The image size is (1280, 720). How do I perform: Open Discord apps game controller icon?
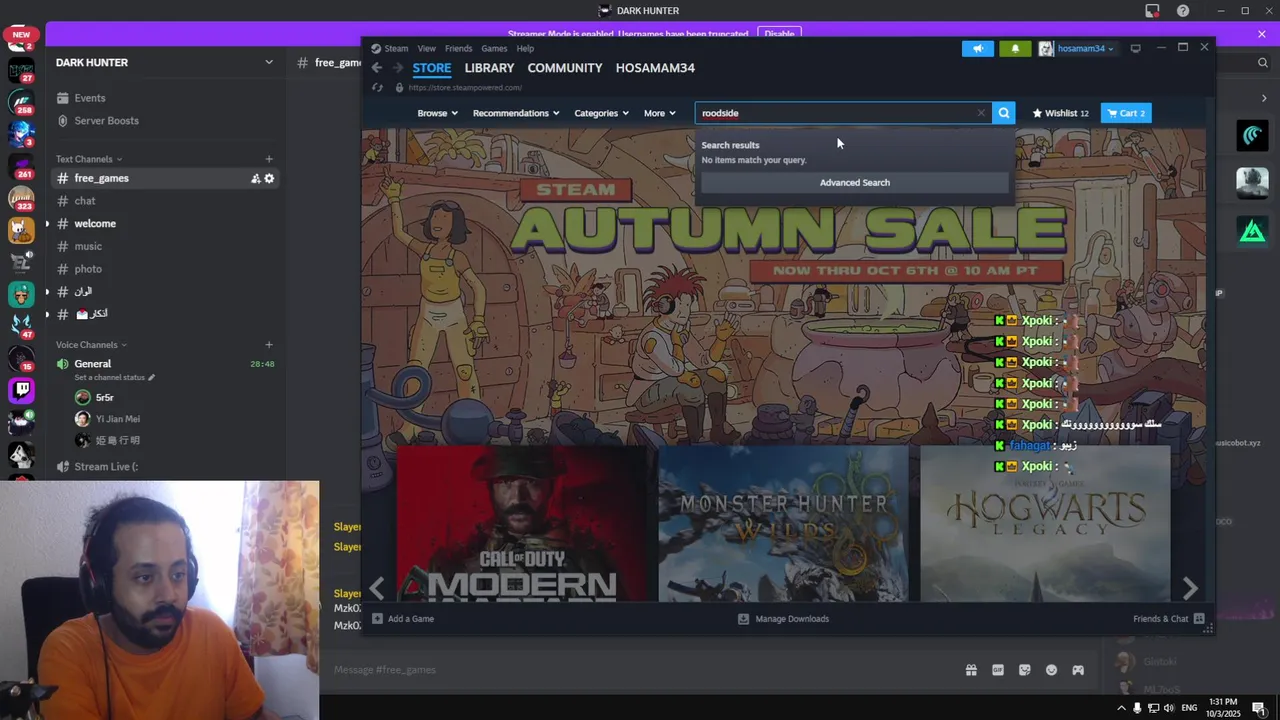point(1078,670)
